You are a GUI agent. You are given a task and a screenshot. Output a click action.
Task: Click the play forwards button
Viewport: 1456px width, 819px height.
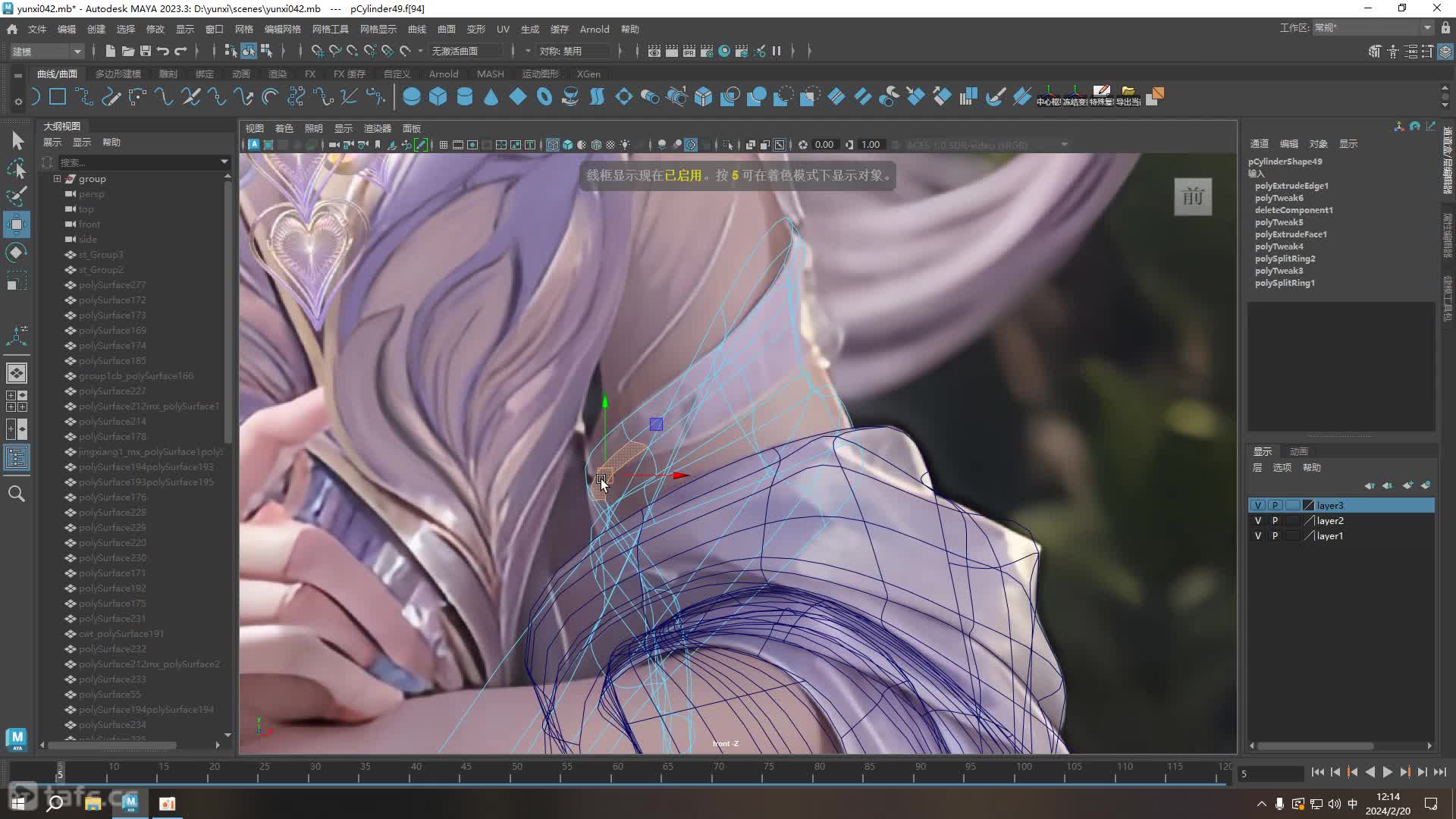1387,772
